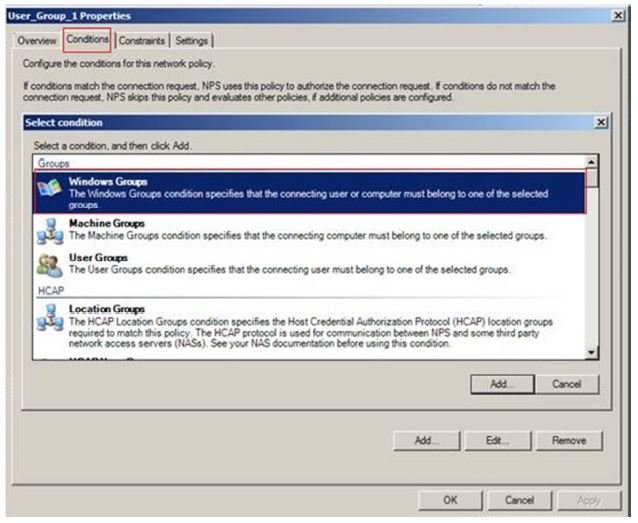The height and width of the screenshot is (523, 638).
Task: Select Machine Groups condition entry
Action: (x=108, y=223)
